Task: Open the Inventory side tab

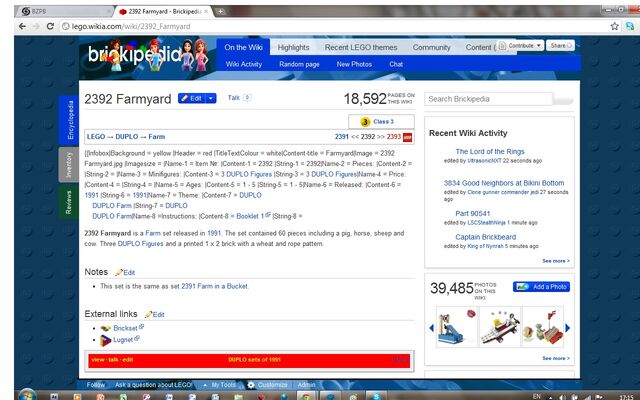Action: pos(69,164)
